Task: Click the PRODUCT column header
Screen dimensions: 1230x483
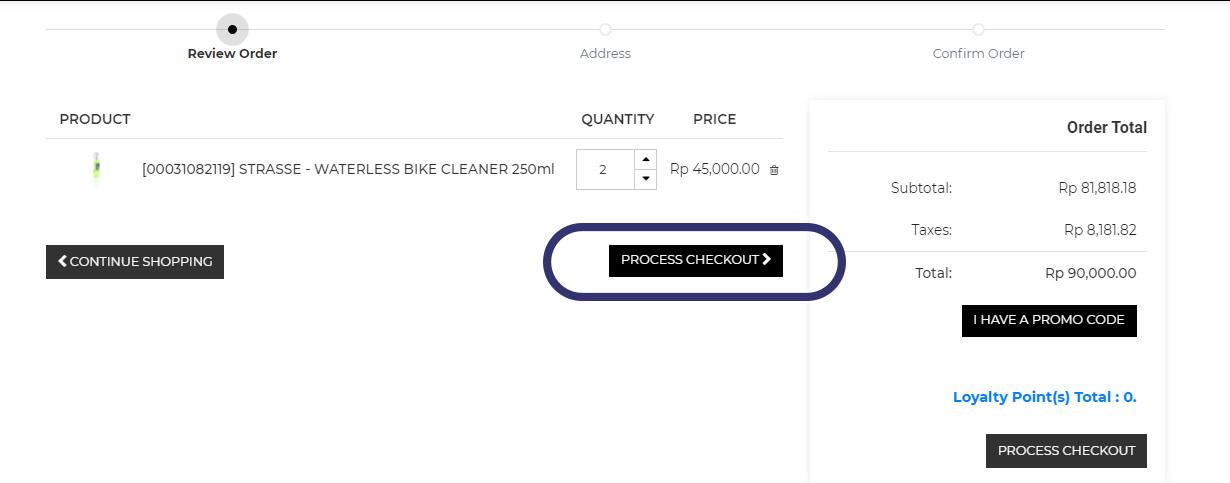Action: (x=95, y=119)
